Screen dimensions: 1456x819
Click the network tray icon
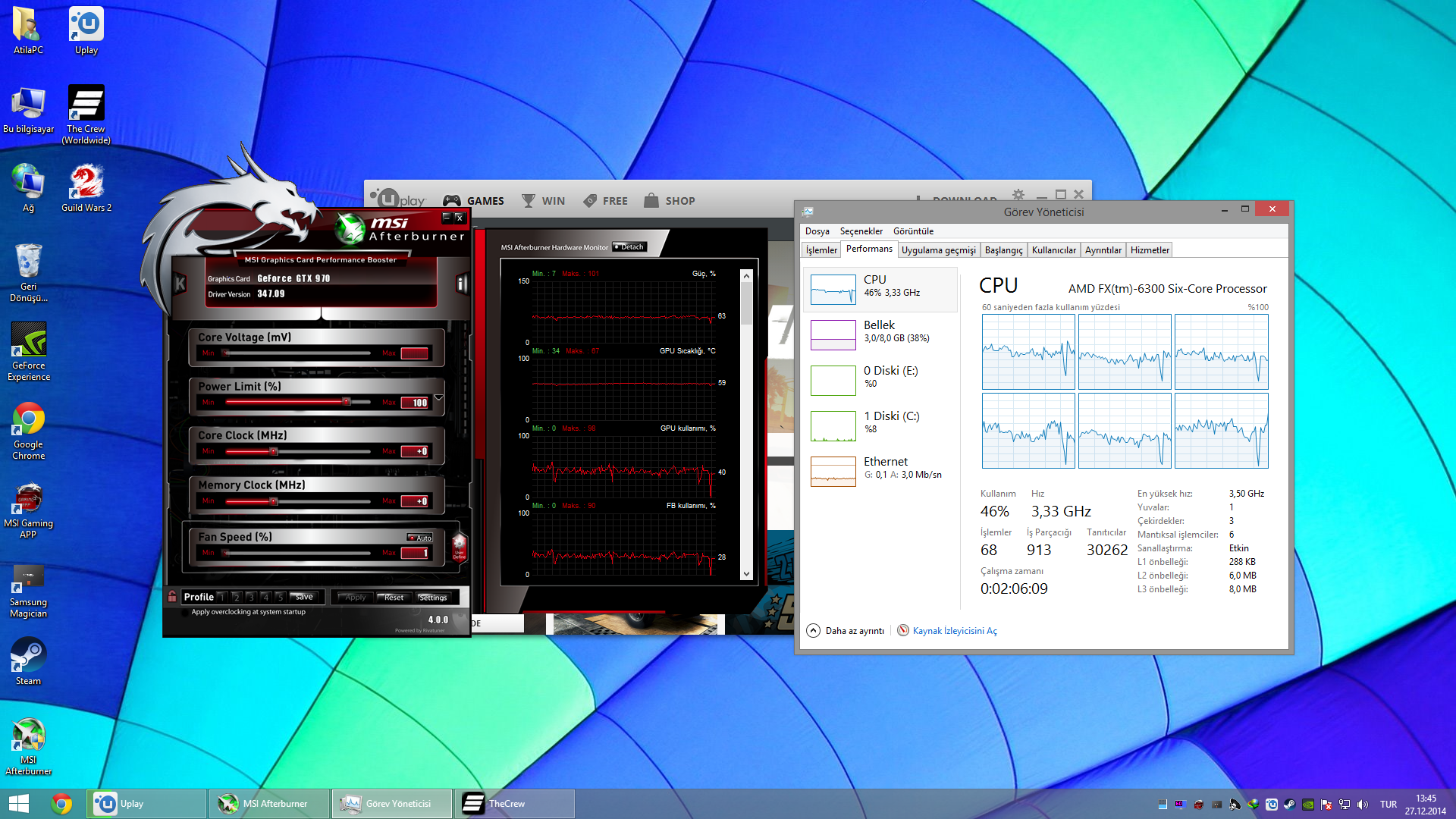coord(1344,805)
